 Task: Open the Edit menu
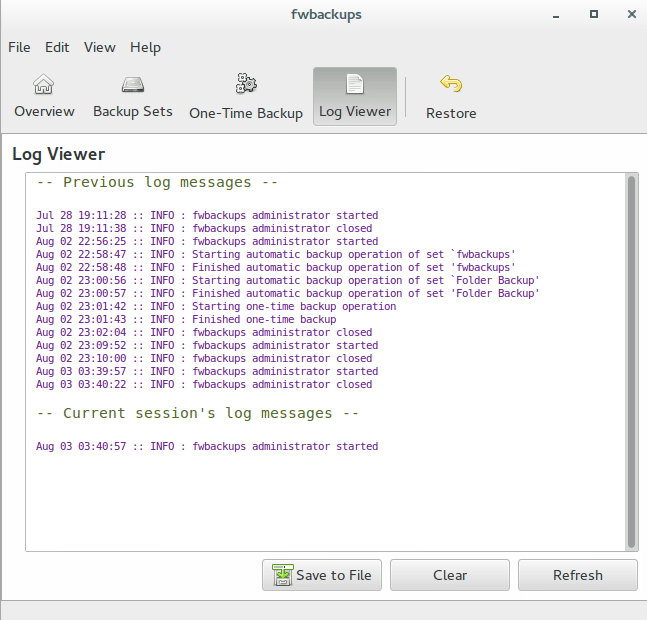[57, 47]
